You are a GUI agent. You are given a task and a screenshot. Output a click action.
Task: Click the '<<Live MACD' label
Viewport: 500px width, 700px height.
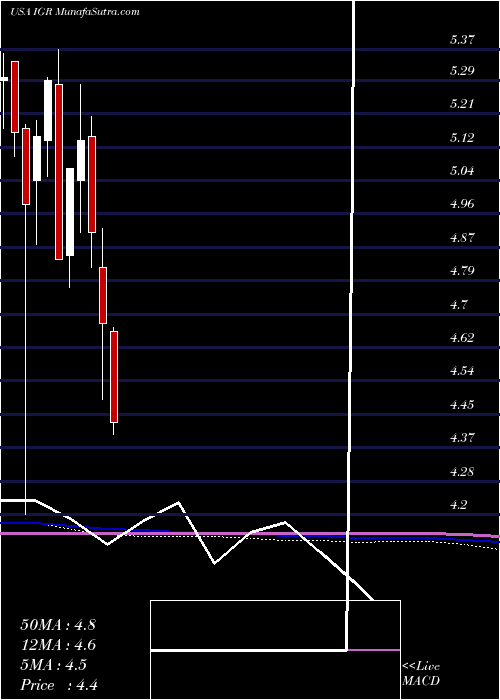pos(421,674)
